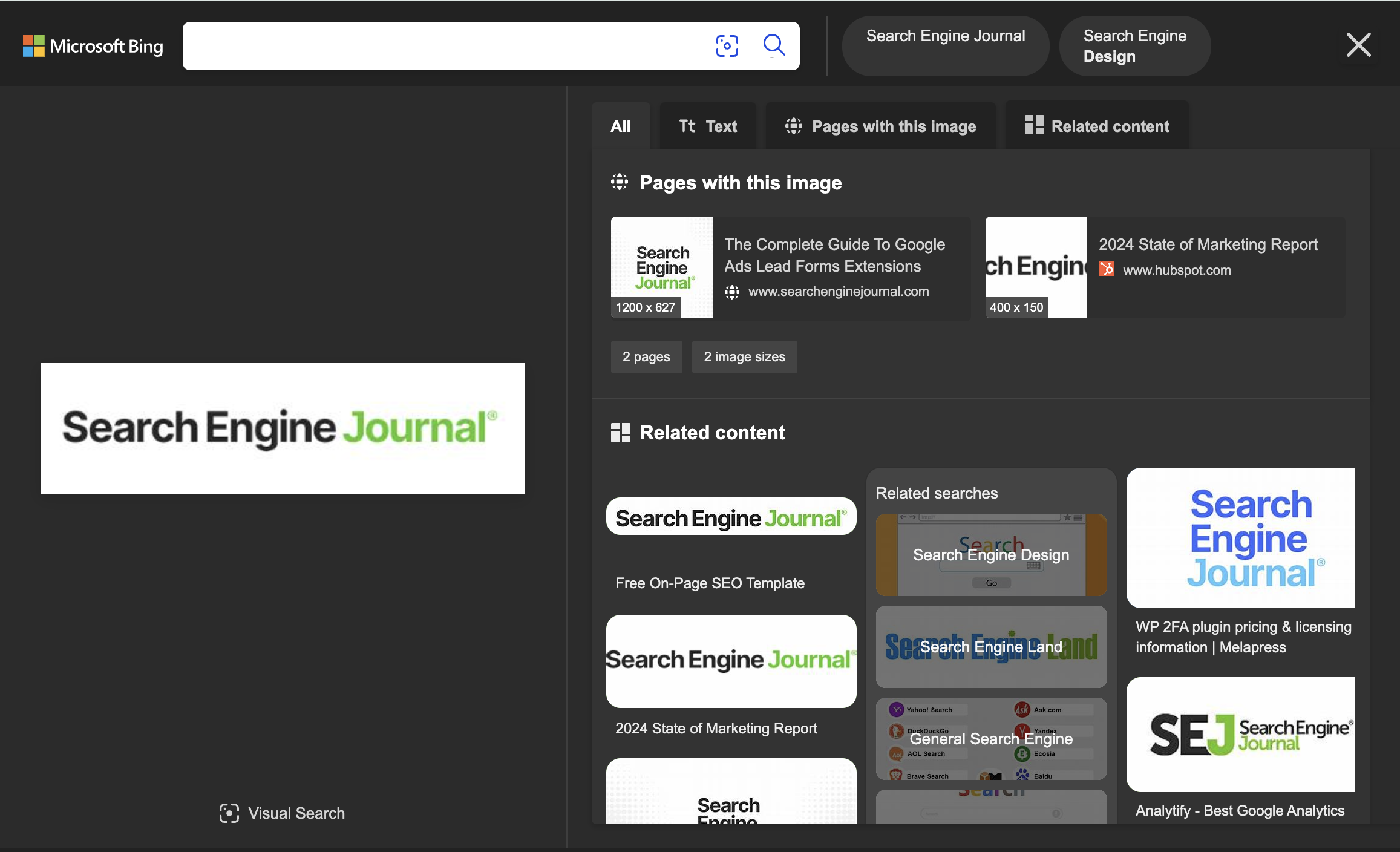Click the magnifying glass search icon
The height and width of the screenshot is (852, 1400).
click(774, 45)
